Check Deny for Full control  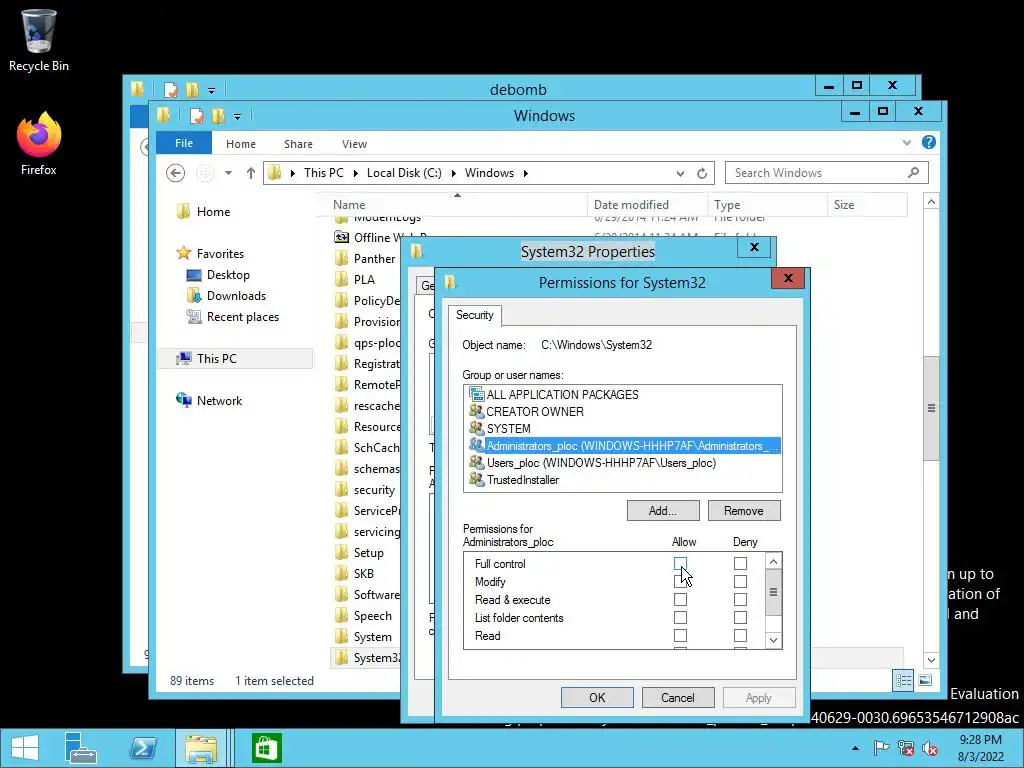(740, 563)
